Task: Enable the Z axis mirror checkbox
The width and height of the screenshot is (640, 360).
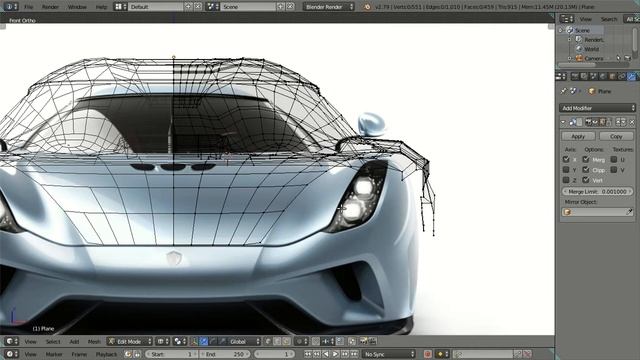Action: 566,180
